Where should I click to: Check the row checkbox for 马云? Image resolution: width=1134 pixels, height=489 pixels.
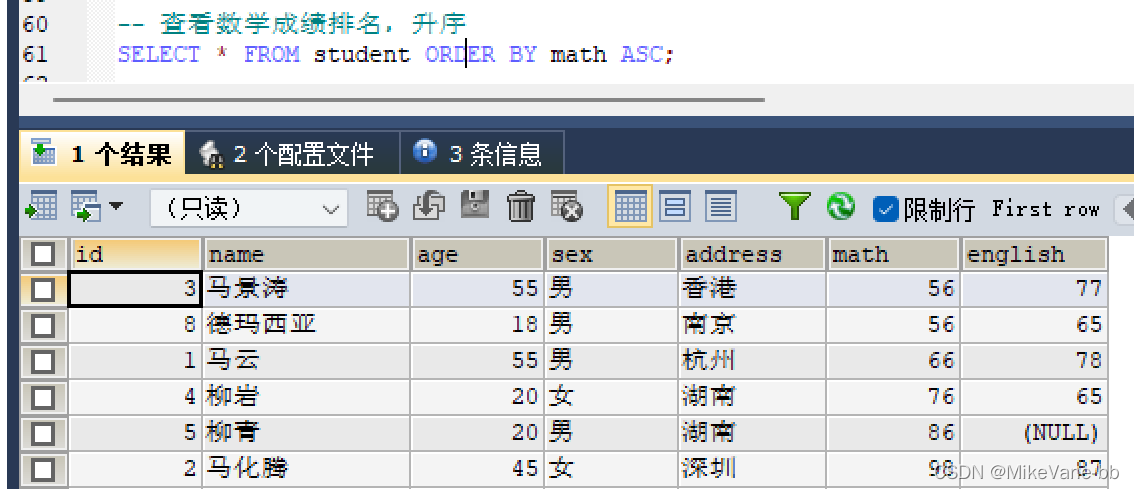coord(43,360)
